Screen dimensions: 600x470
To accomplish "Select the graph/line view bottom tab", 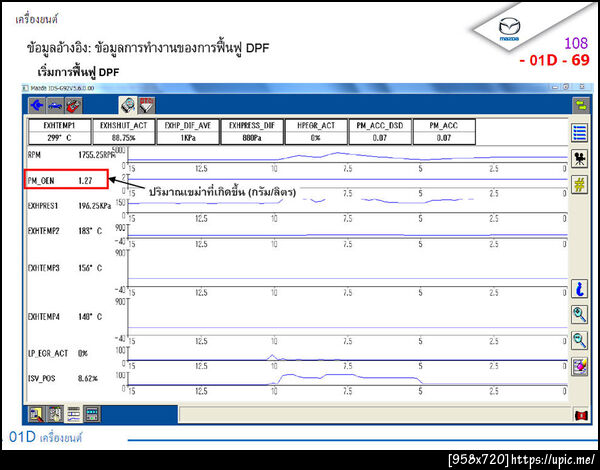I will point(73,415).
